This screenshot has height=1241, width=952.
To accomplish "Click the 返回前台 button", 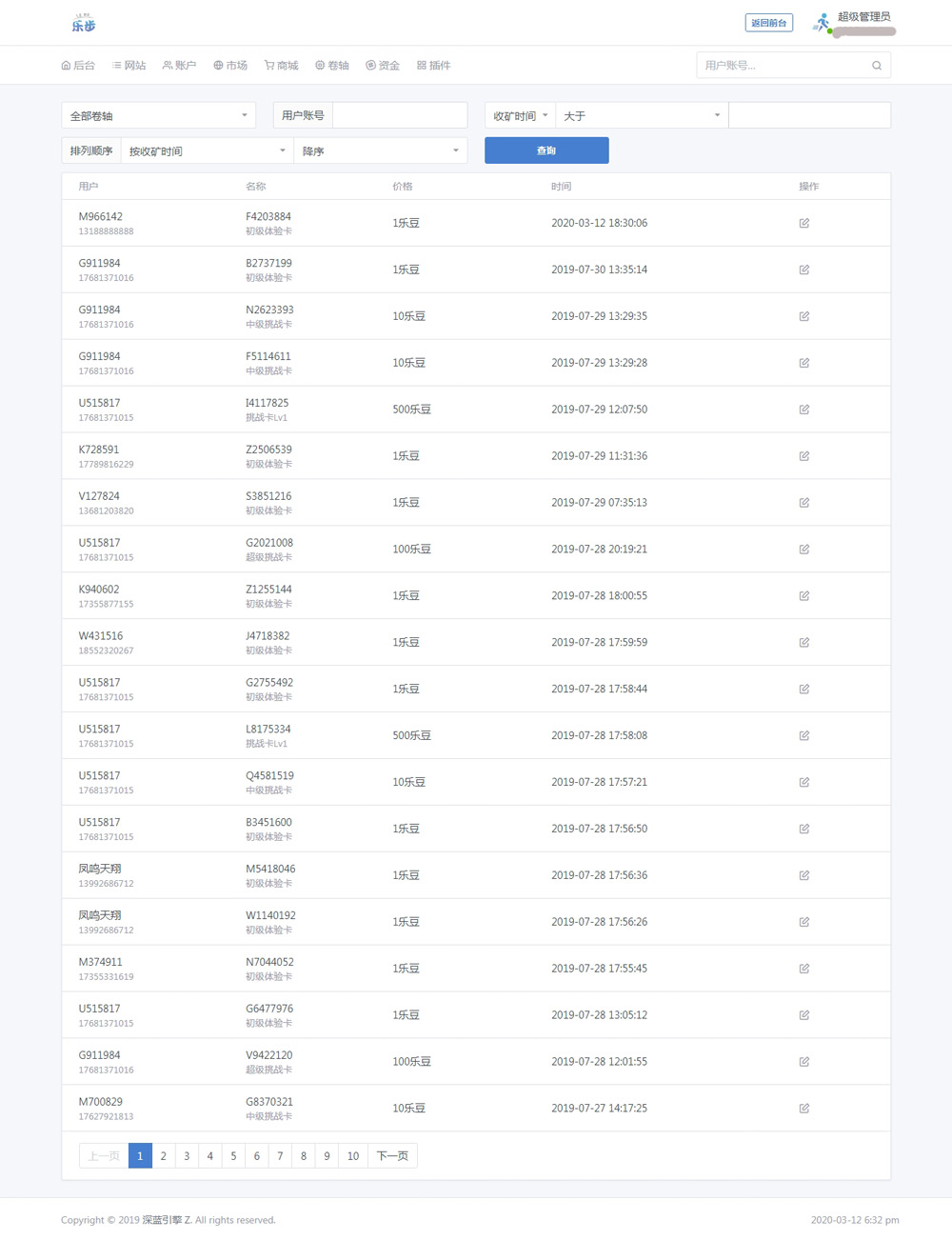I will coord(768,23).
